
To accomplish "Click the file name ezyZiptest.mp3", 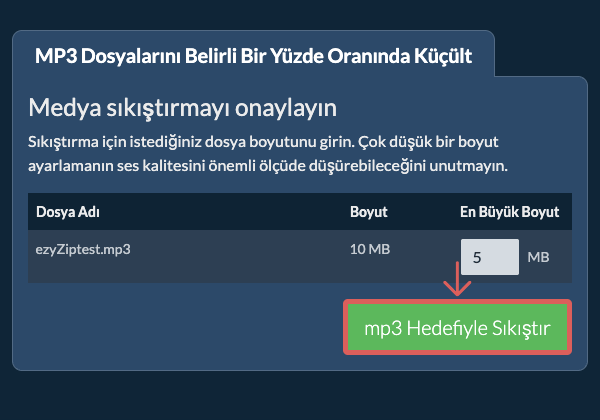I will 83,249.
